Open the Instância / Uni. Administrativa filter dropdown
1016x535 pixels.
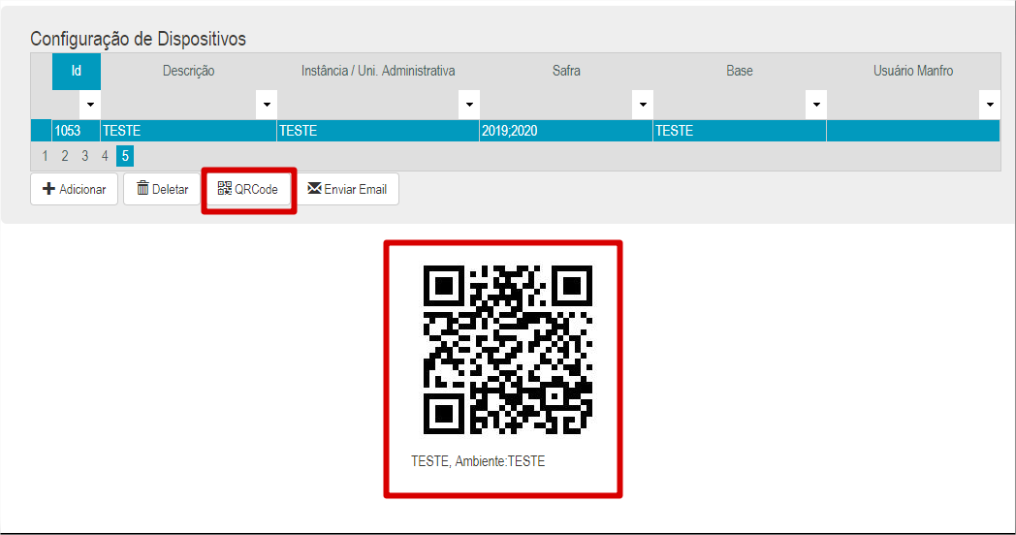(x=469, y=104)
